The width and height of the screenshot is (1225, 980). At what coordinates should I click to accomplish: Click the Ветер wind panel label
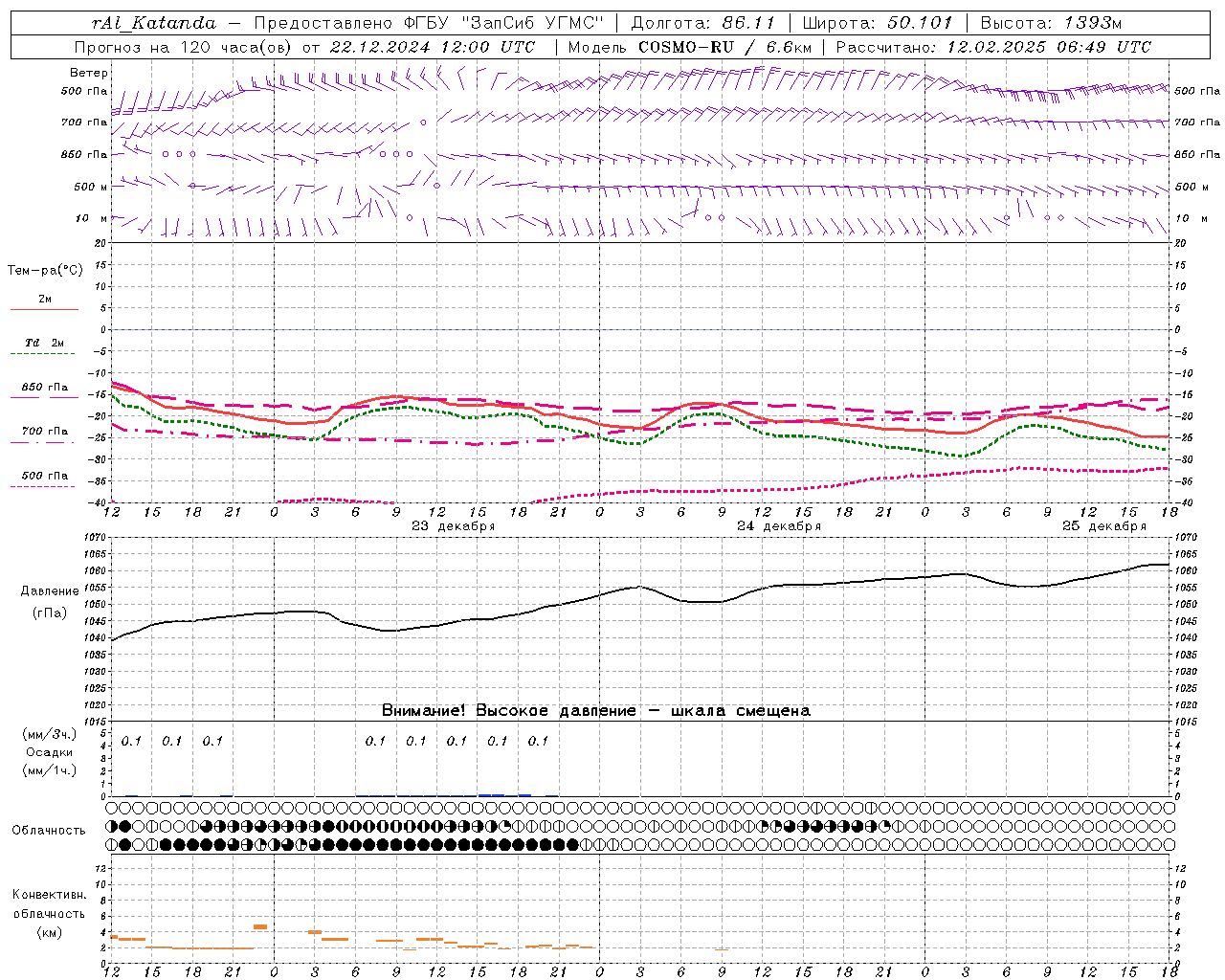tap(89, 73)
